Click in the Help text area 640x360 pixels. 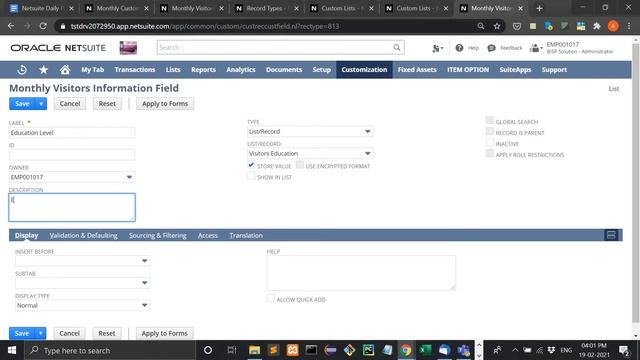click(x=361, y=273)
